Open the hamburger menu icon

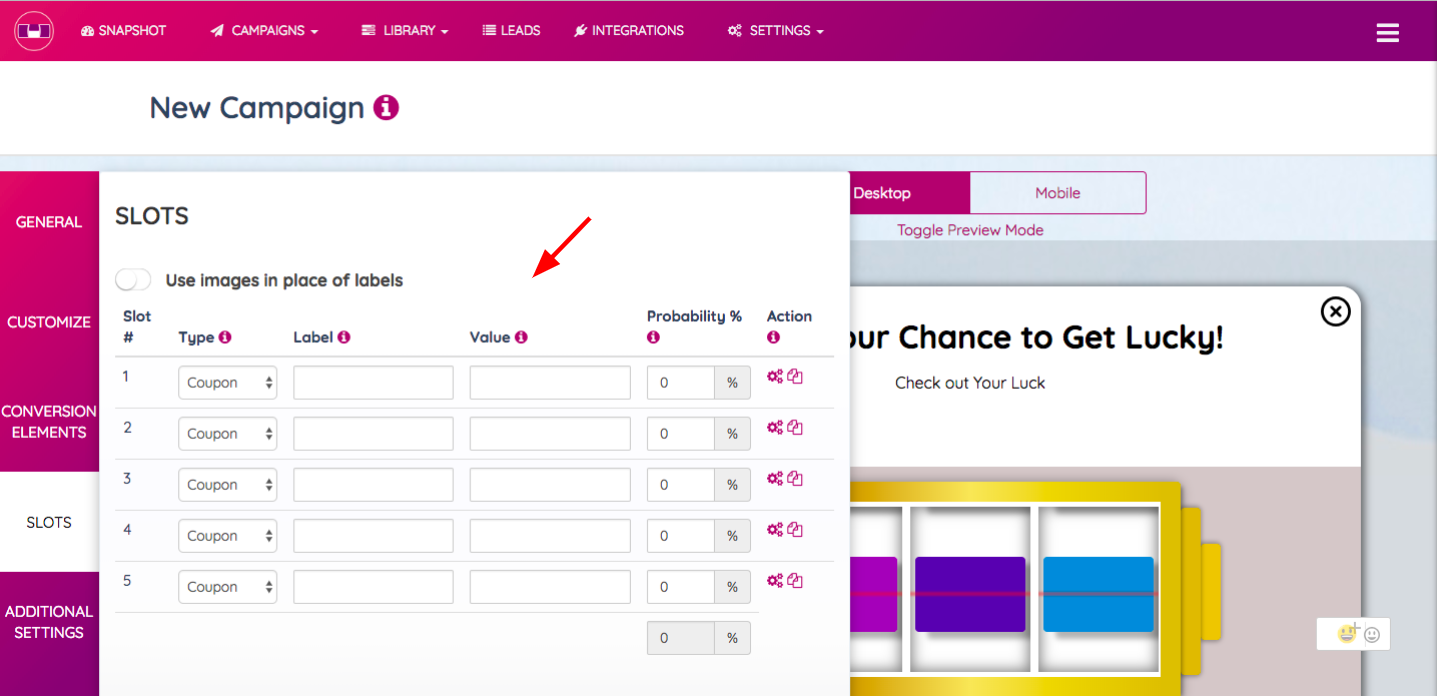coord(1387,33)
